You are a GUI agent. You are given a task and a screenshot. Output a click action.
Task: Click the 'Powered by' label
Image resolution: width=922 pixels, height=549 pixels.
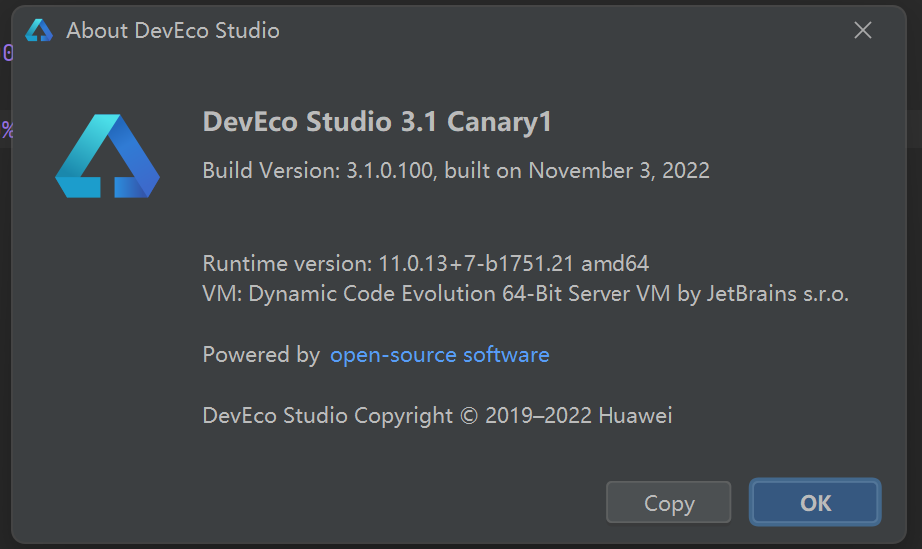pyautogui.click(x=261, y=355)
